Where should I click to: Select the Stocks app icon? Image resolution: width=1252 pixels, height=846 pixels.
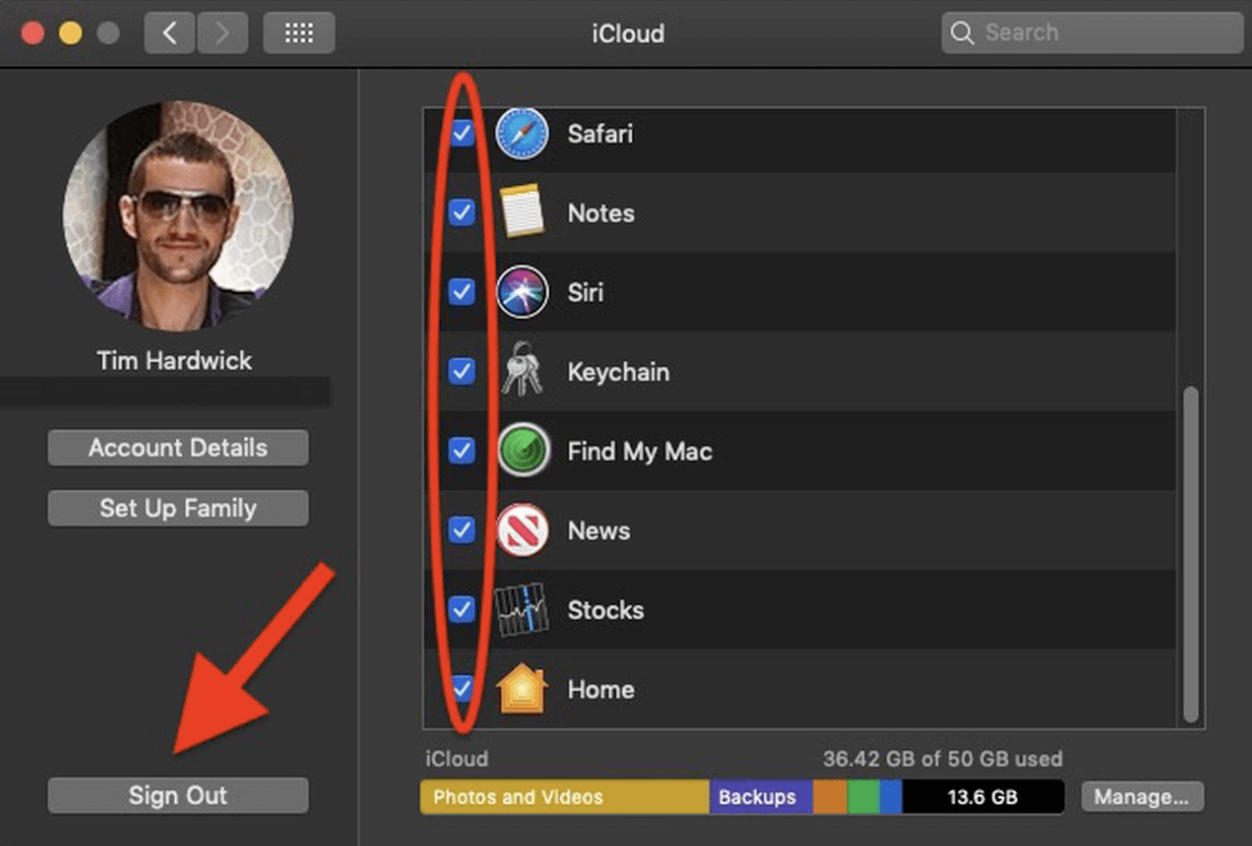click(x=521, y=610)
